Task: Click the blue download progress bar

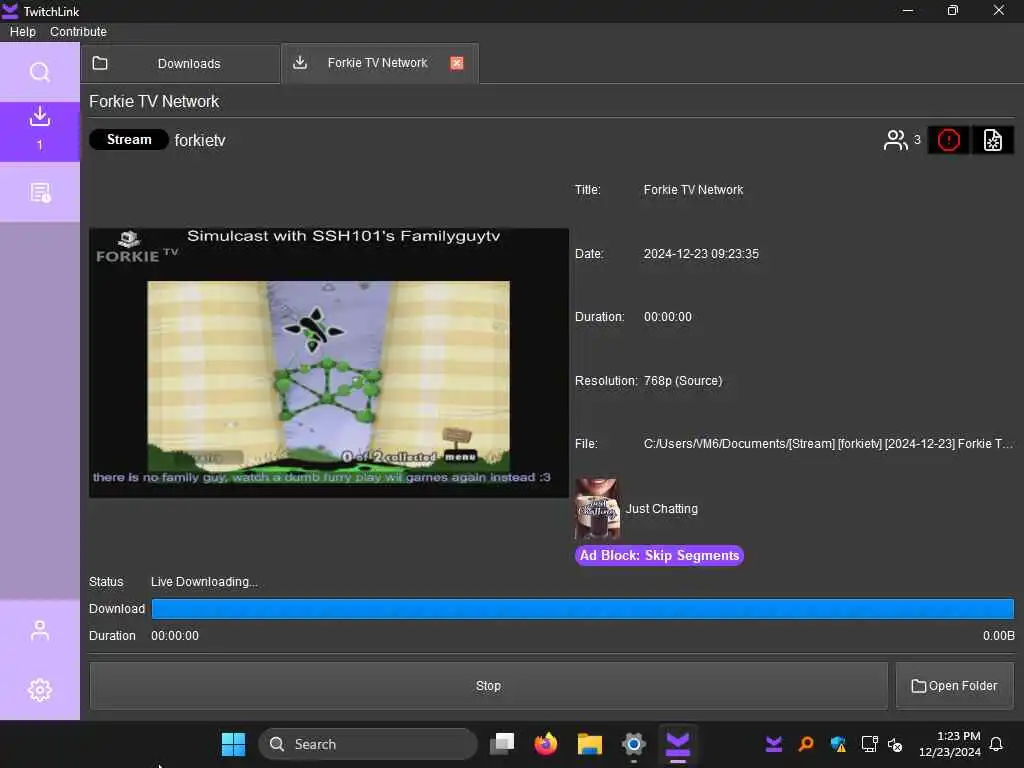Action: pyautogui.click(x=583, y=609)
